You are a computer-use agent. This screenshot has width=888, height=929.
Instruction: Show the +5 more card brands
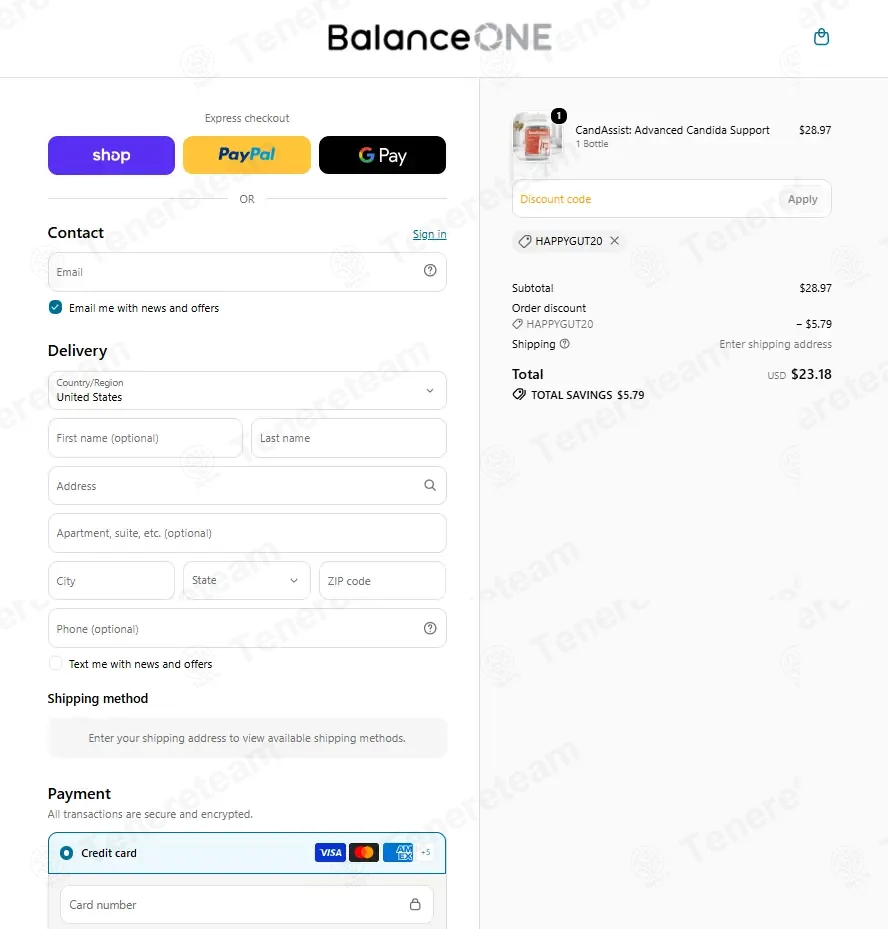point(425,853)
